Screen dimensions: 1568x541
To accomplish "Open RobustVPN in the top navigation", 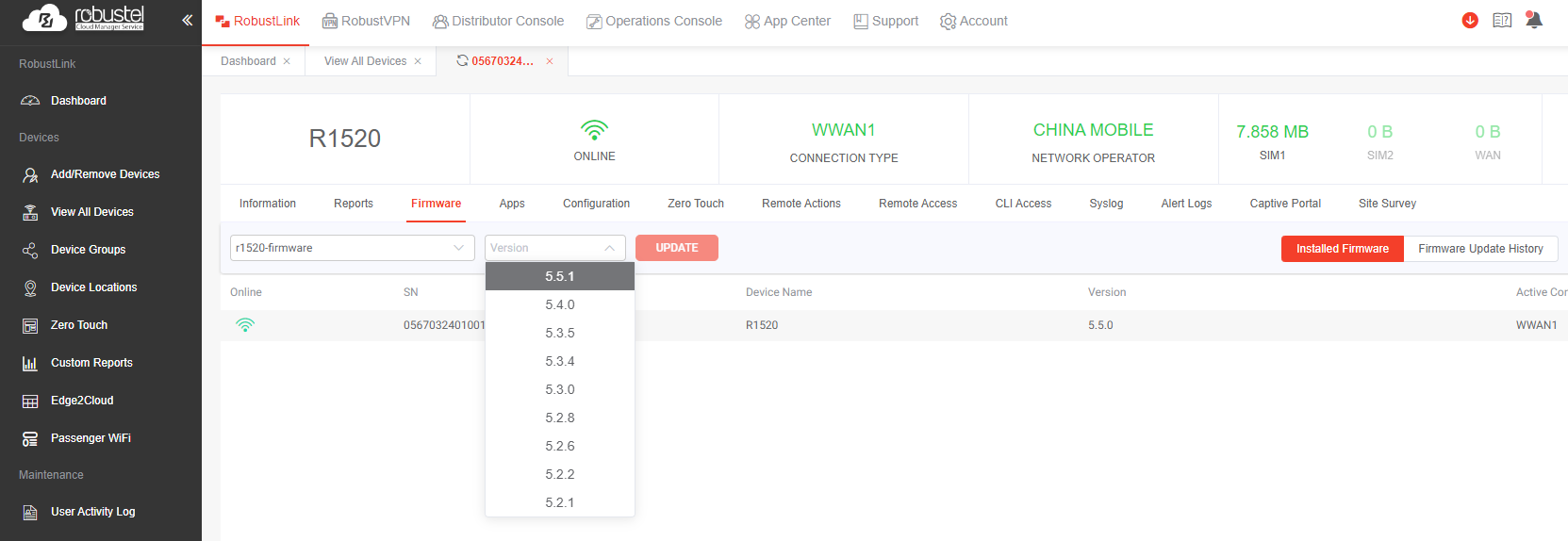I will pos(366,21).
